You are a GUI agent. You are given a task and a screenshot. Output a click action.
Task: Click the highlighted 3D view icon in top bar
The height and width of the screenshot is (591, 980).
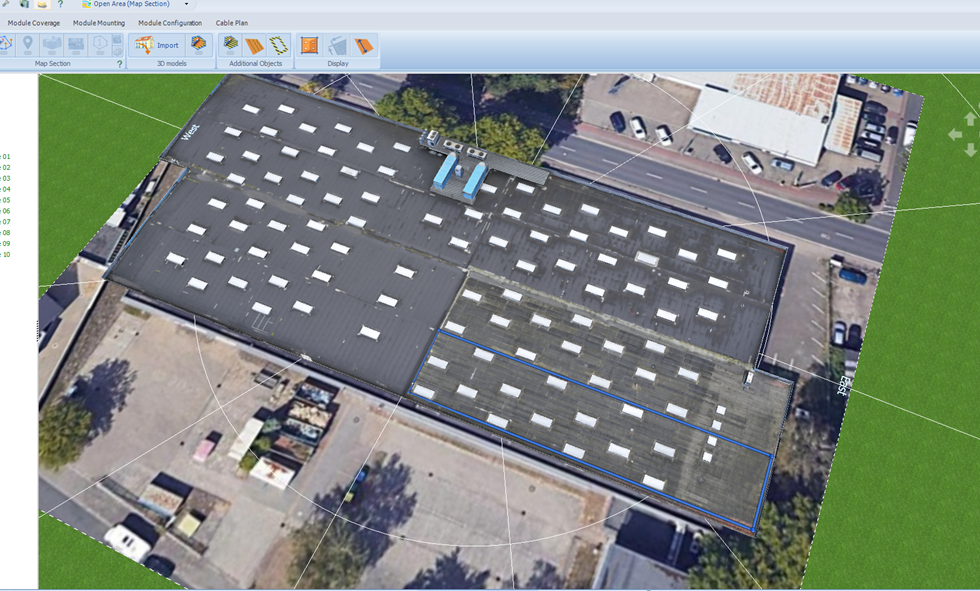[x=41, y=4]
